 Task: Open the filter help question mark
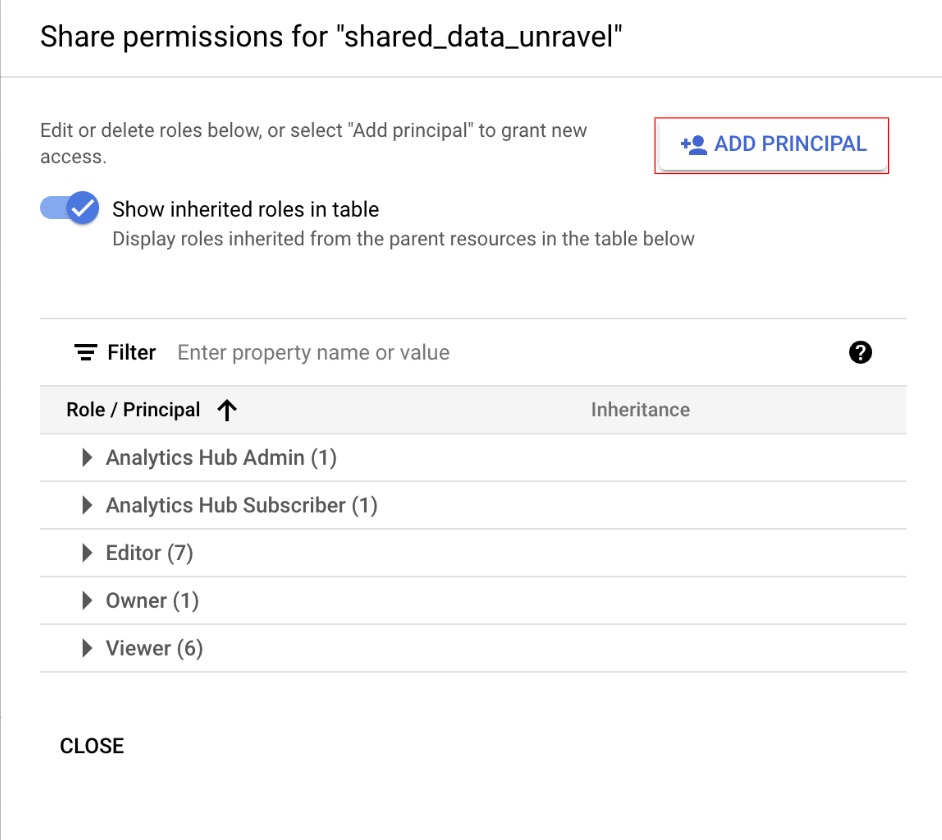pyautogui.click(x=860, y=352)
